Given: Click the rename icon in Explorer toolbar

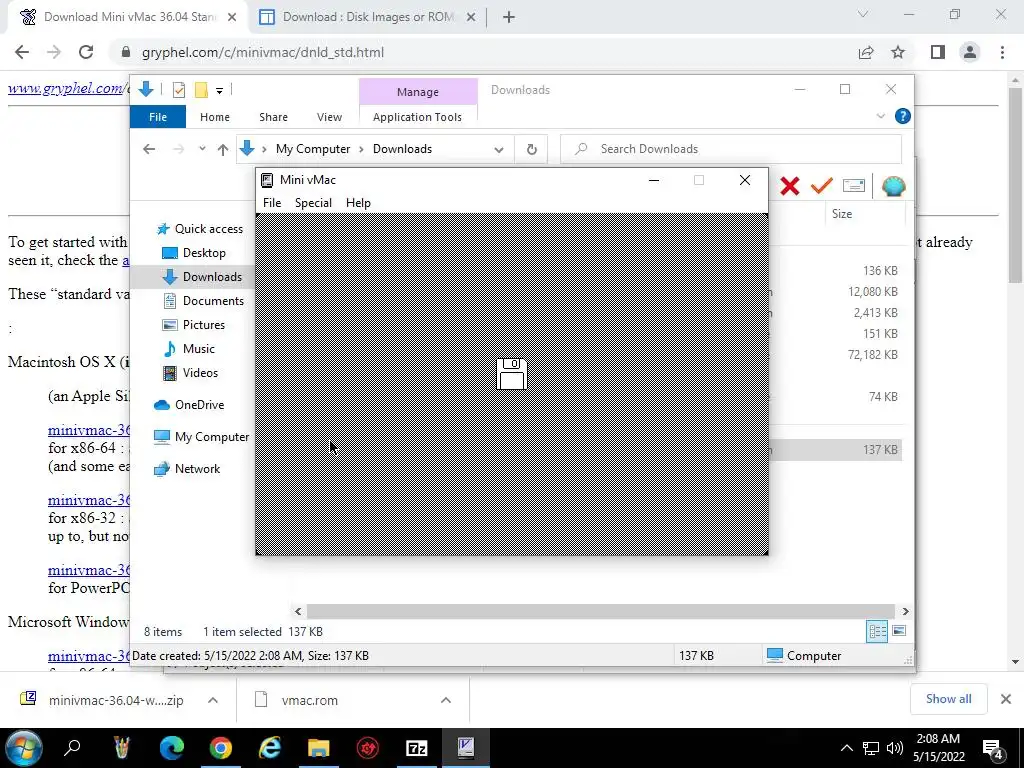Looking at the screenshot, I should coord(854,186).
